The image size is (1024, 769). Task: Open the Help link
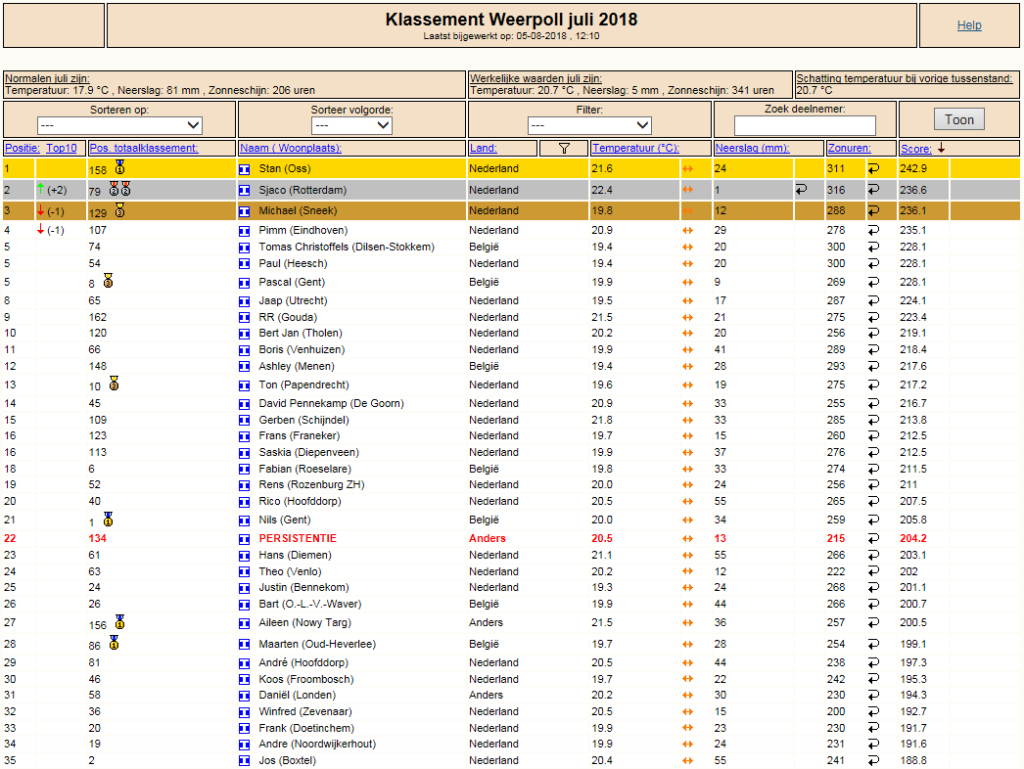click(x=969, y=25)
